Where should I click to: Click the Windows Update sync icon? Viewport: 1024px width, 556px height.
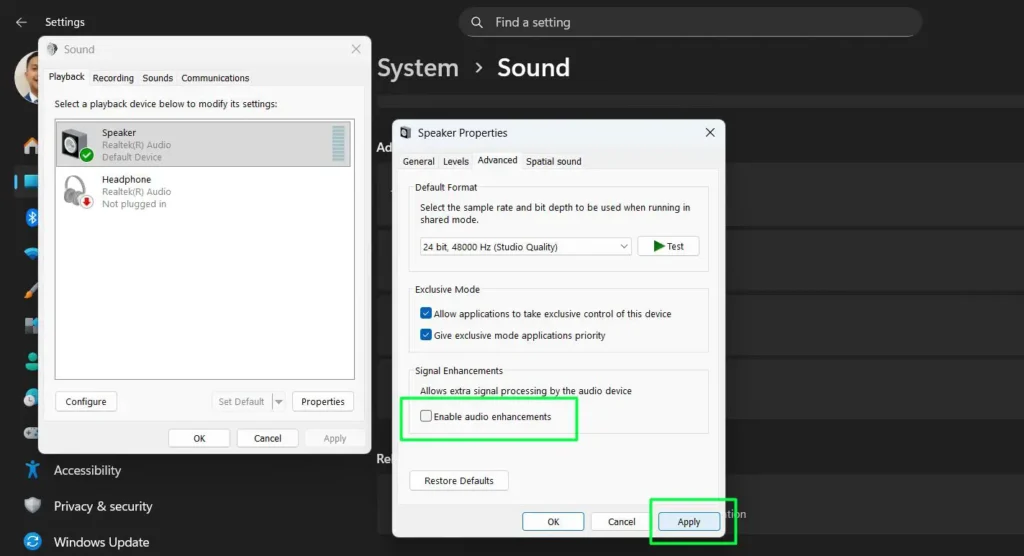(32, 542)
